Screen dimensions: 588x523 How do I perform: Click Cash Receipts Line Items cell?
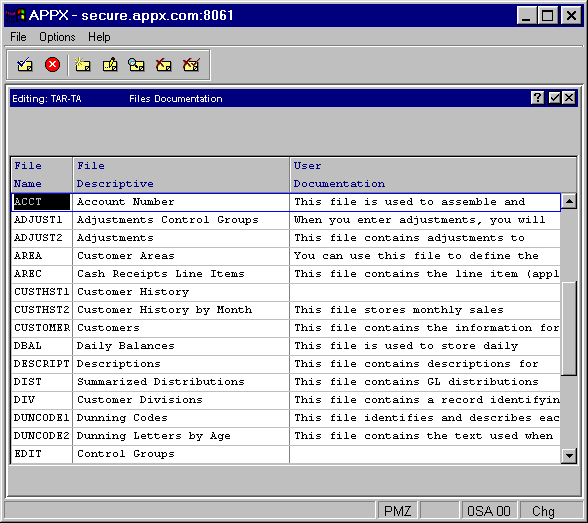coord(181,274)
